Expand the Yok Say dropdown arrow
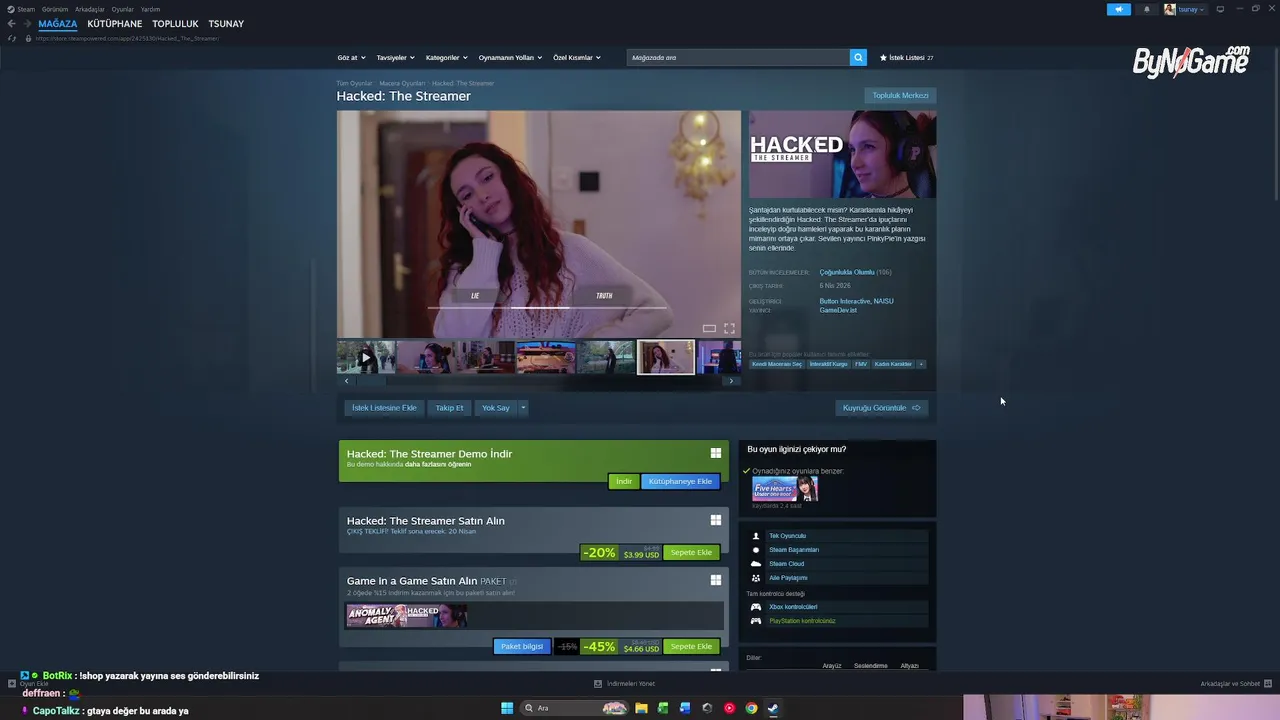This screenshot has height=720, width=1280. 522,408
